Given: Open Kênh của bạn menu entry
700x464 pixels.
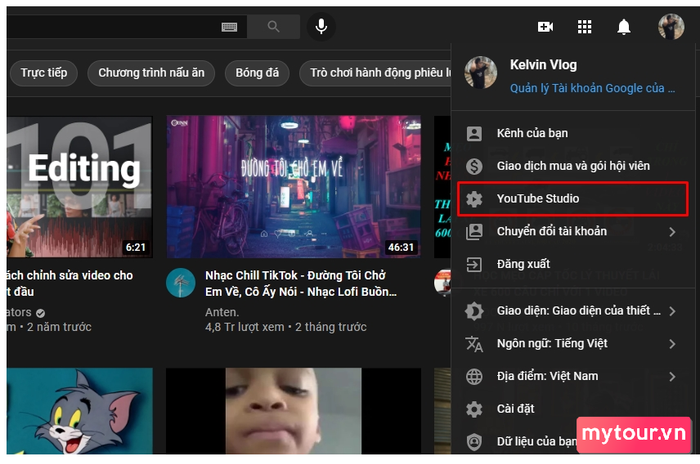Looking at the screenshot, I should pos(572,134).
